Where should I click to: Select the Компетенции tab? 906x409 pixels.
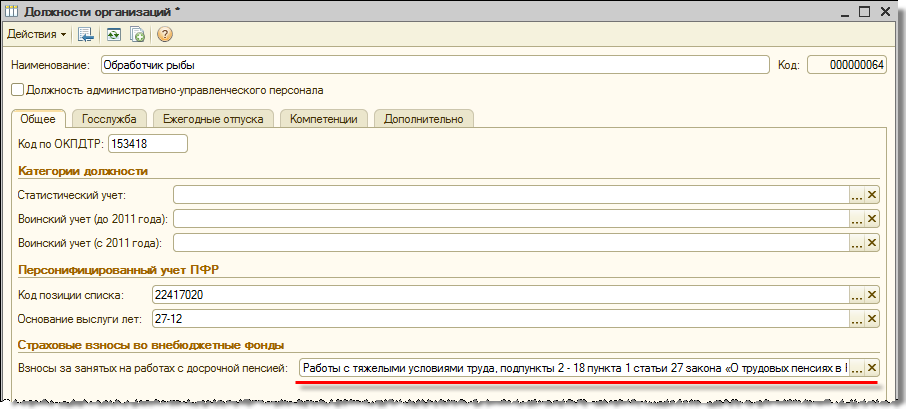coord(323,119)
